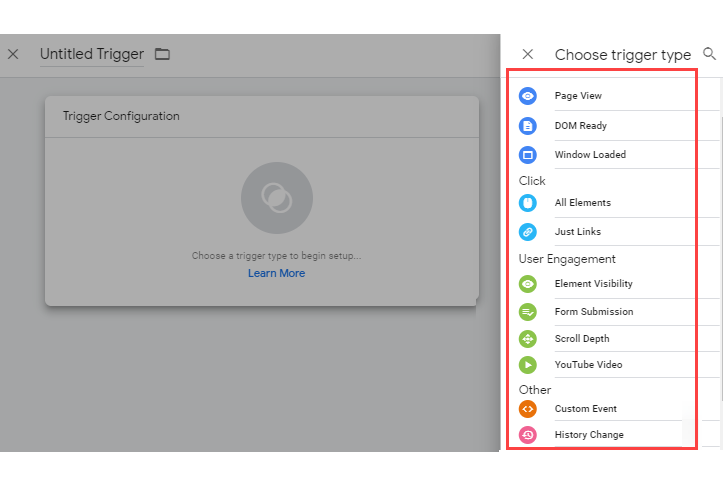The image size is (727, 486).
Task: Click the Window Loaded icon
Action: 528,155
